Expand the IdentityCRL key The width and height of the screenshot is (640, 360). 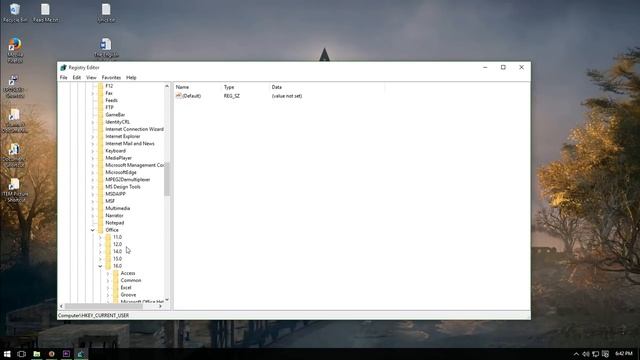(93, 122)
